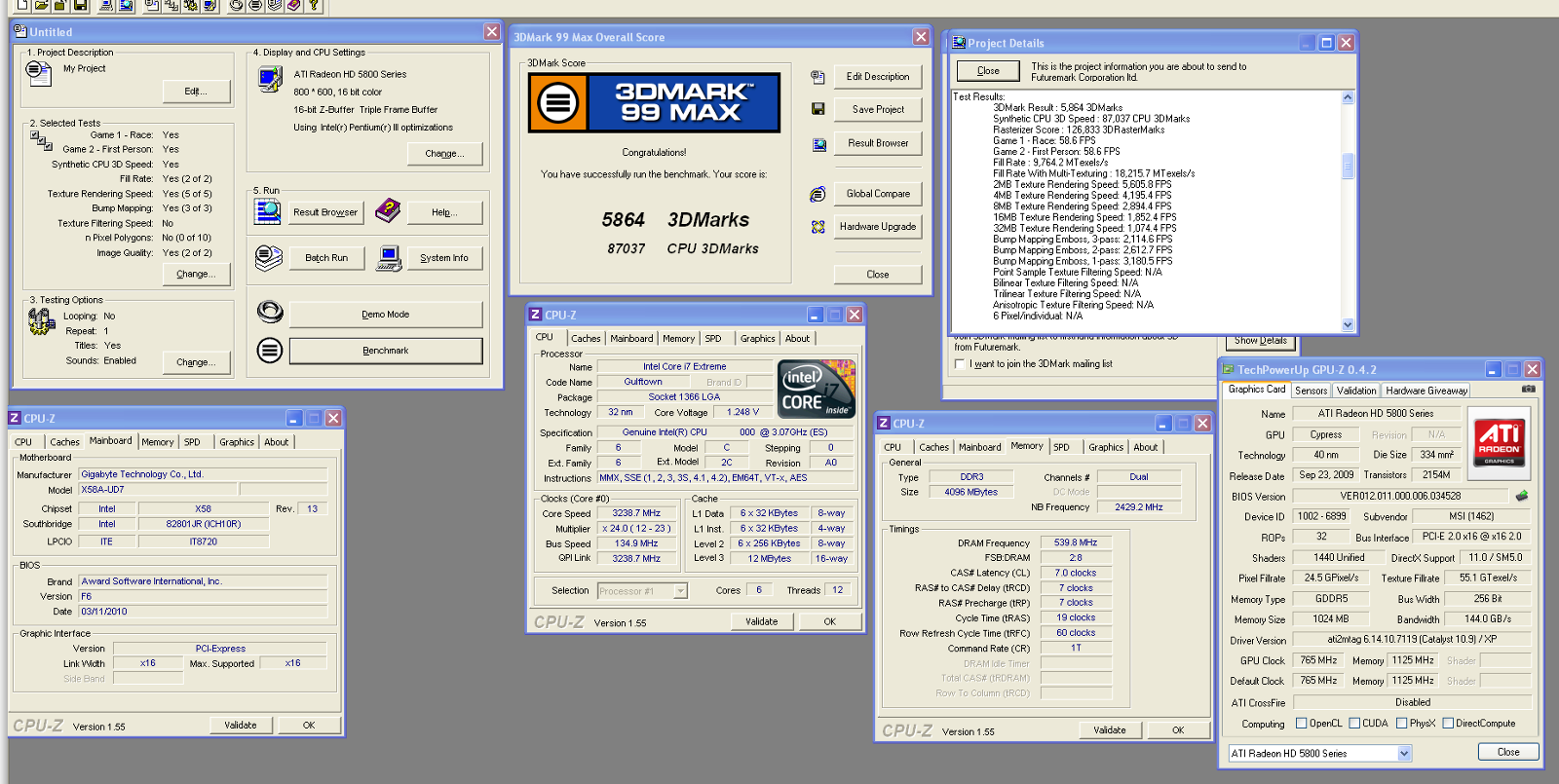The height and width of the screenshot is (784, 1559).
Task: Click the Batch Run stacked pages icon
Action: [268, 257]
